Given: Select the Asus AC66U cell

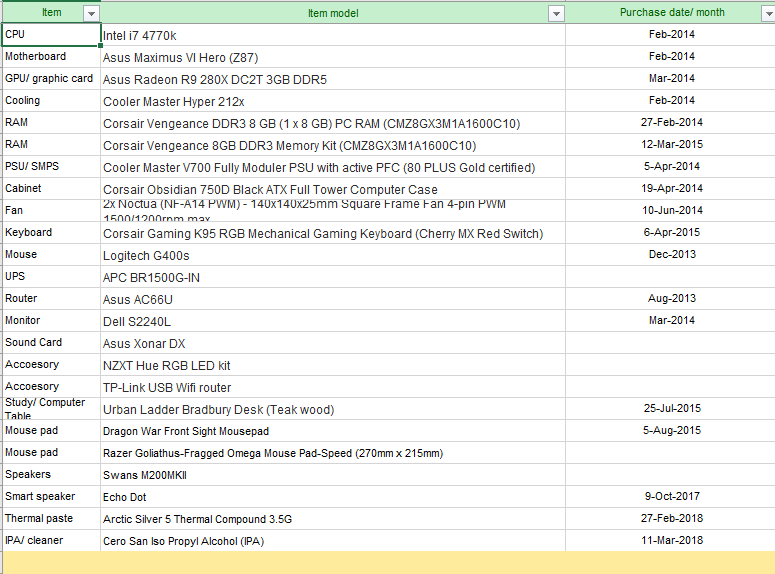Looking at the screenshot, I should [333, 299].
